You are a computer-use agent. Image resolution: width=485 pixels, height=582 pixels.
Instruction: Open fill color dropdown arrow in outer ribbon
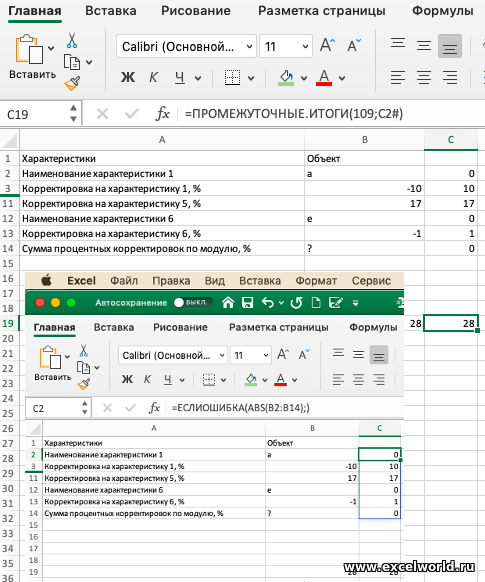304,78
